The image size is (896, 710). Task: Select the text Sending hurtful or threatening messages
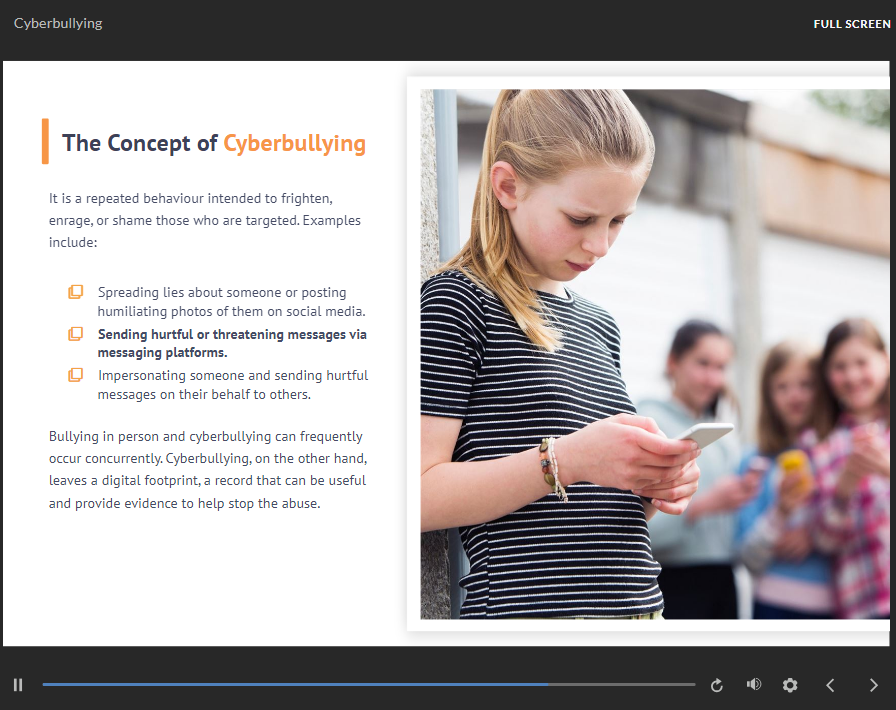point(232,343)
